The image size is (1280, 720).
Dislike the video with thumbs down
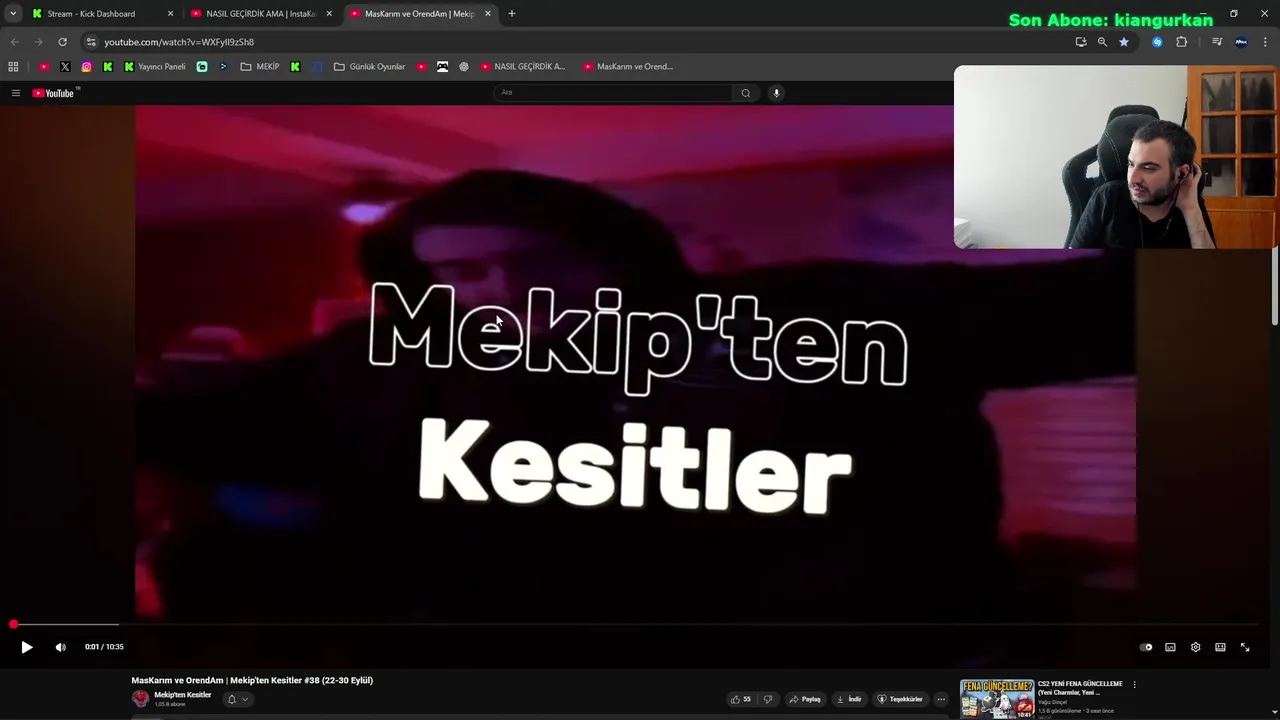(x=768, y=699)
